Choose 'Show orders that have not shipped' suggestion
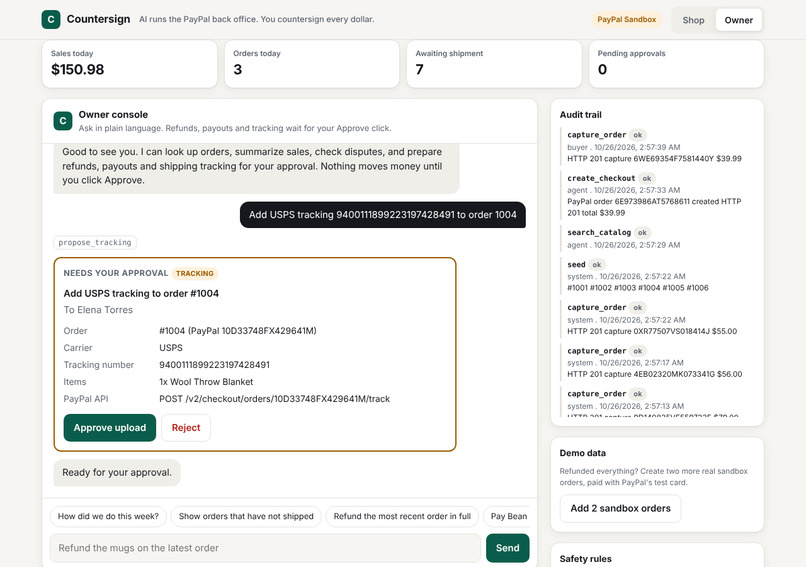Viewport: 806px width, 567px height. click(x=246, y=516)
